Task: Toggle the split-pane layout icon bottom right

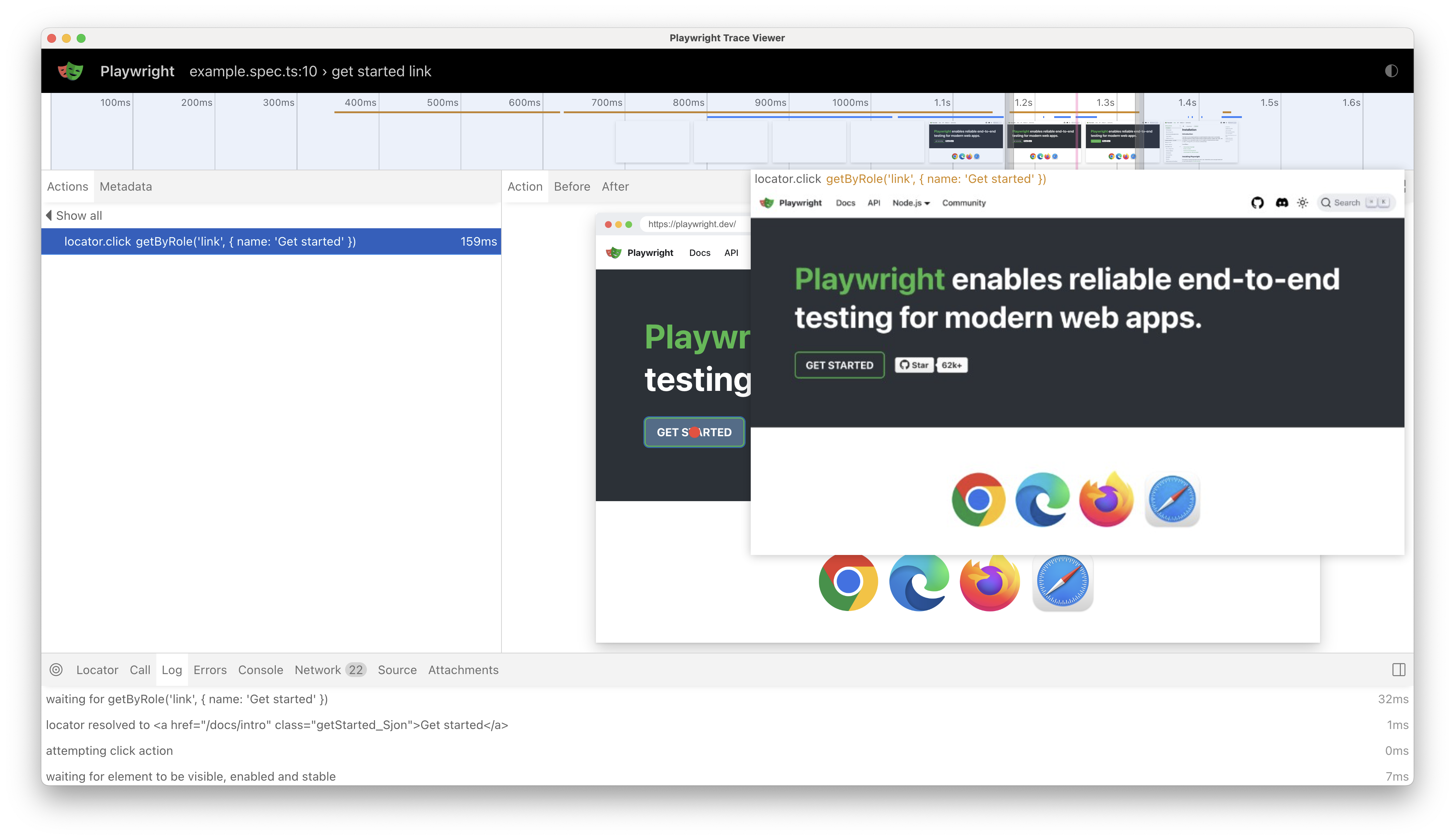Action: pos(1399,669)
